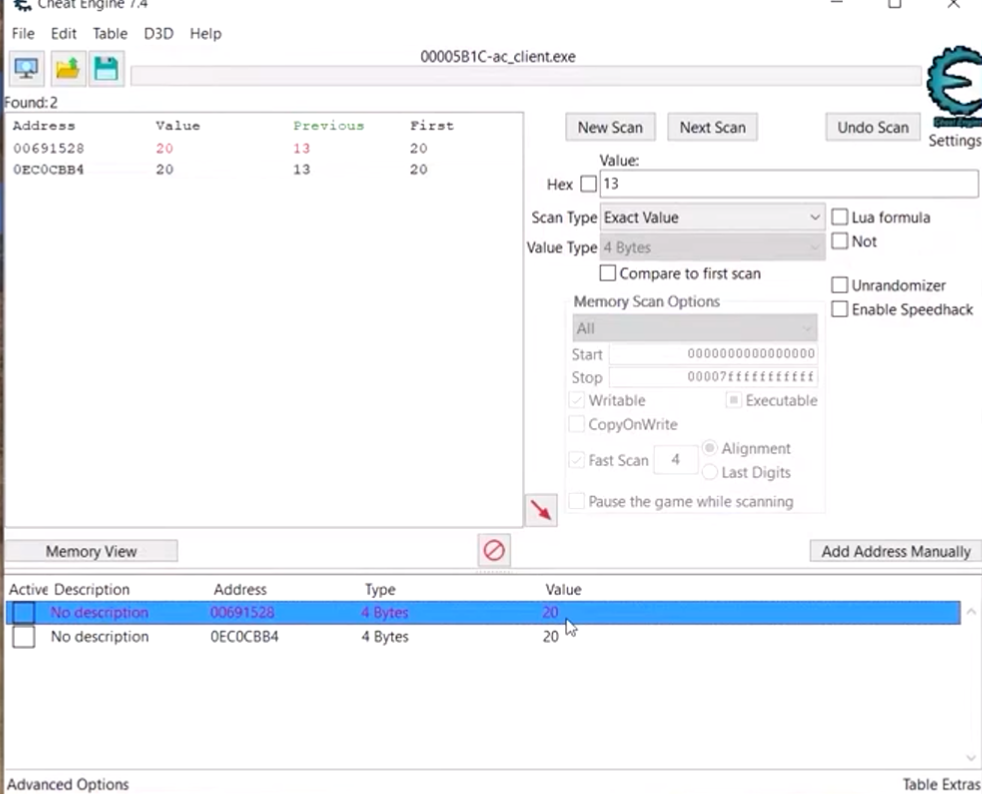Click the Value input field containing 13
Image resolution: width=982 pixels, height=794 pixels.
click(788, 184)
